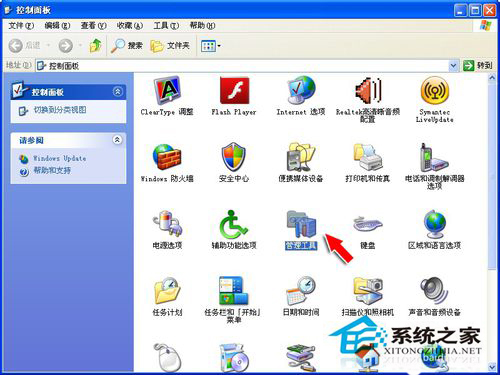The width and height of the screenshot is (500, 375).
Task: Click the forward arrow toolbar button
Action: [x=66, y=46]
